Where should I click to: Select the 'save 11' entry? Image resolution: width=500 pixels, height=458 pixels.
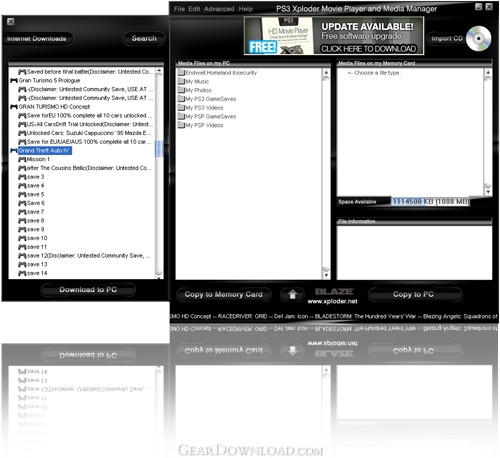coord(33,247)
